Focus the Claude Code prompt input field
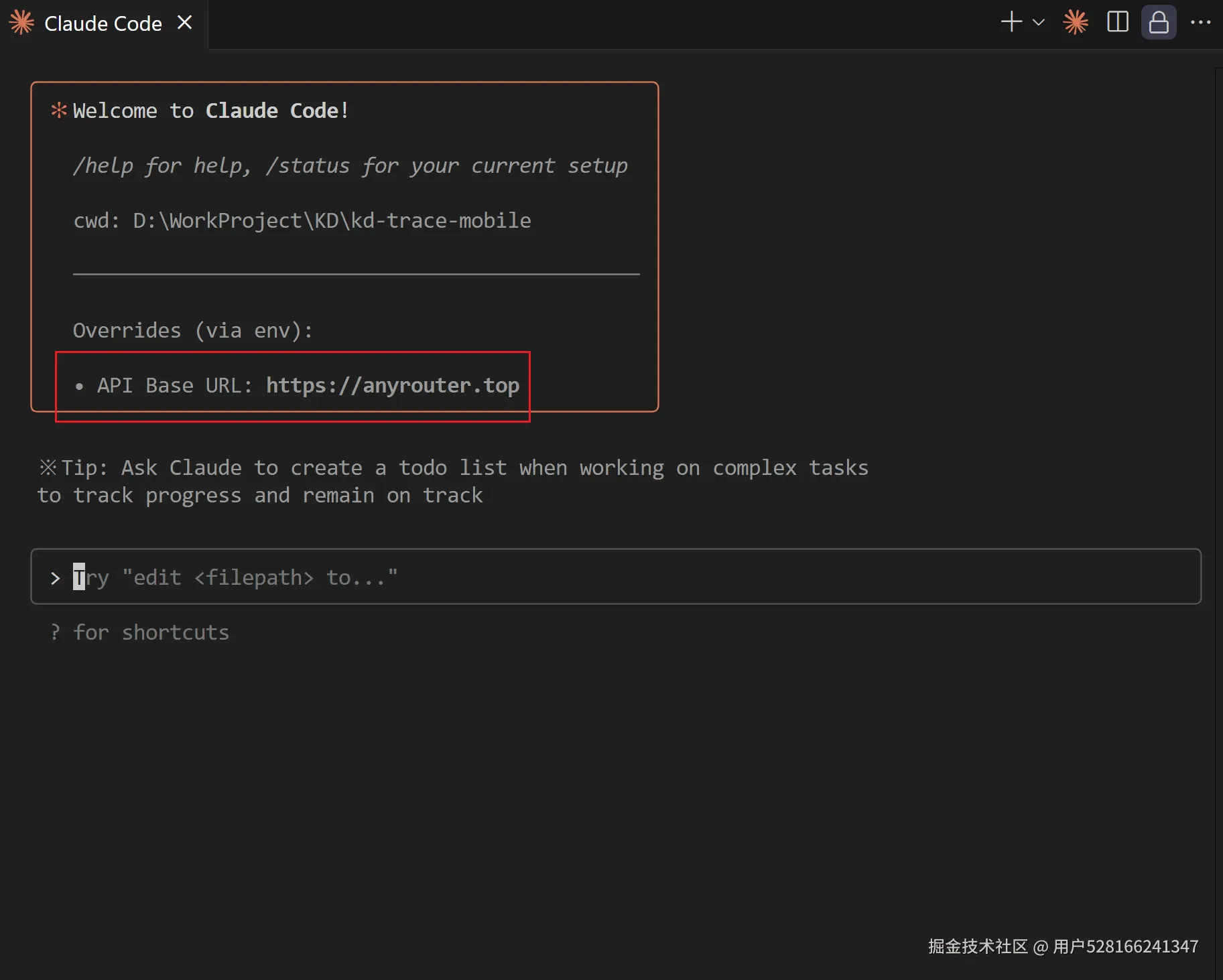This screenshot has height=980, width=1223. point(616,577)
